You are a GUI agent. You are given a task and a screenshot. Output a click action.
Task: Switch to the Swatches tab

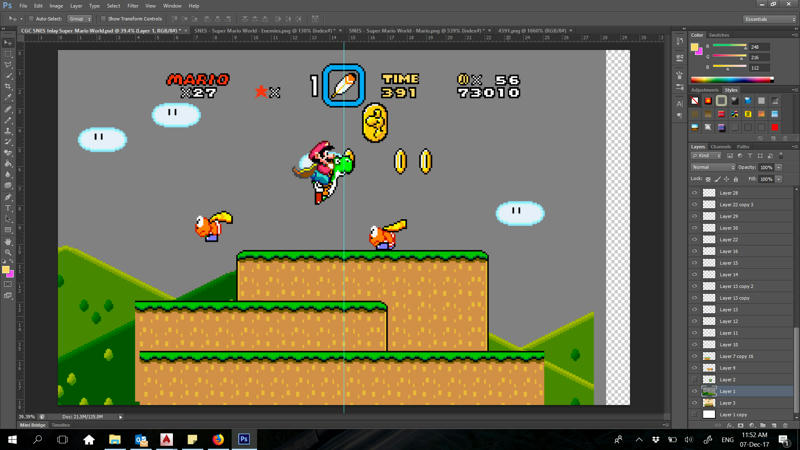point(719,35)
